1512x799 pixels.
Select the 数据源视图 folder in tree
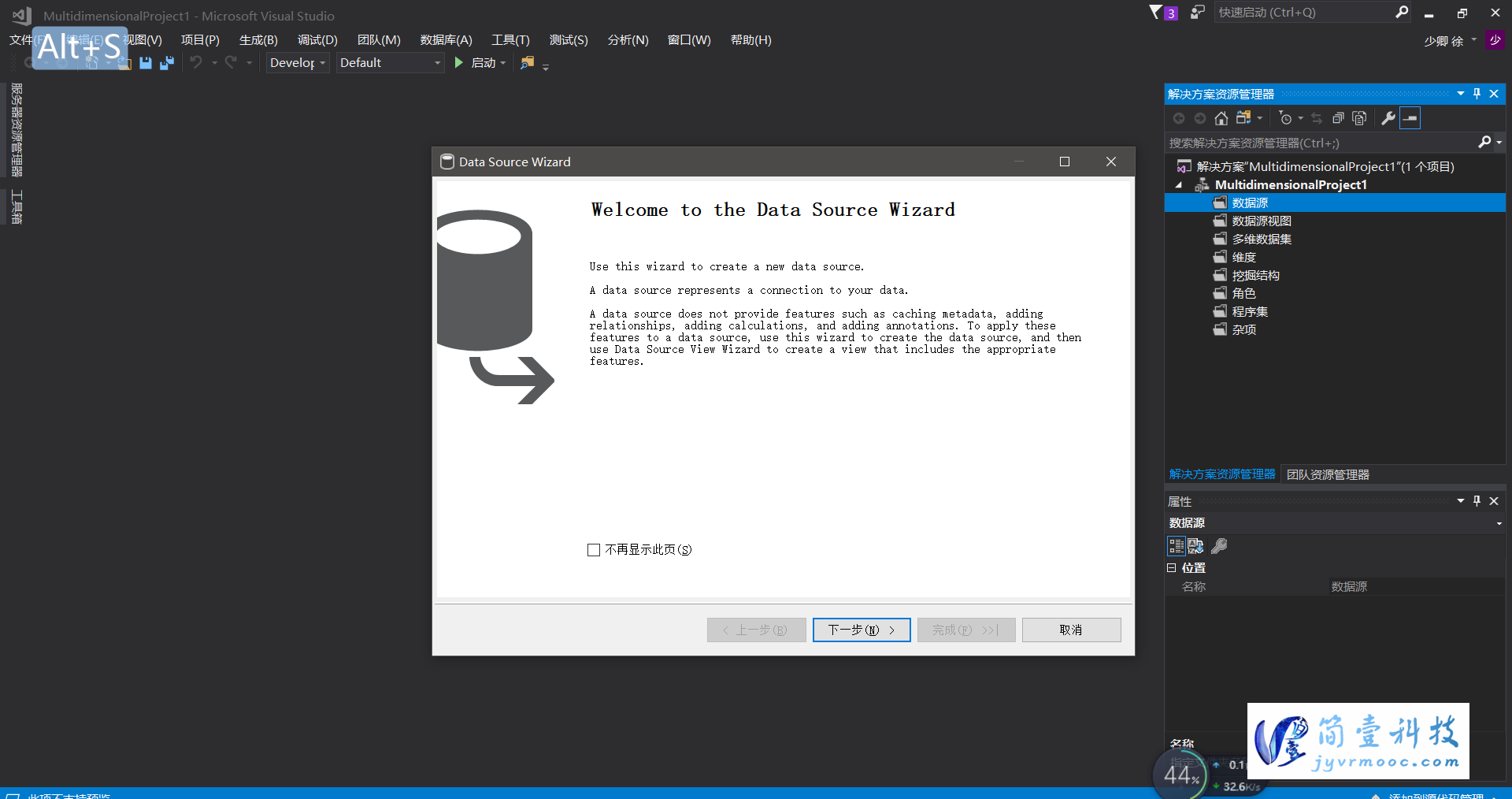pos(1262,221)
